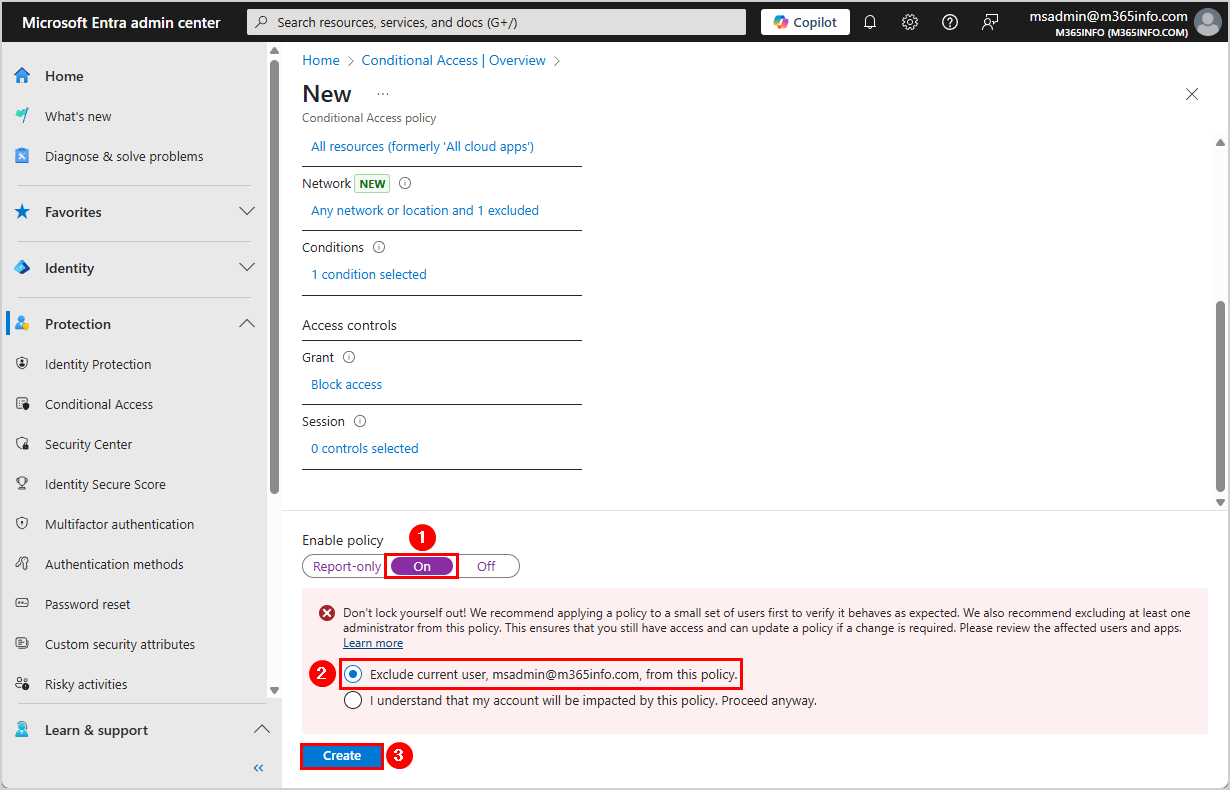
Task: Click the Custom security attributes icon
Action: coord(22,644)
